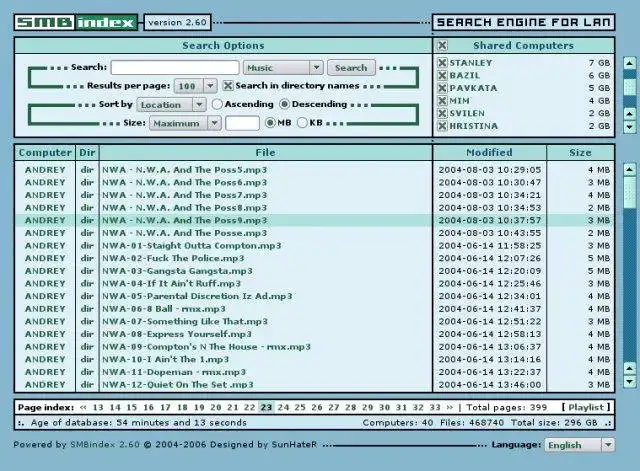Open file N.W.A. And The Poss9.mp3
The width and height of the screenshot is (640, 471).
click(184, 220)
